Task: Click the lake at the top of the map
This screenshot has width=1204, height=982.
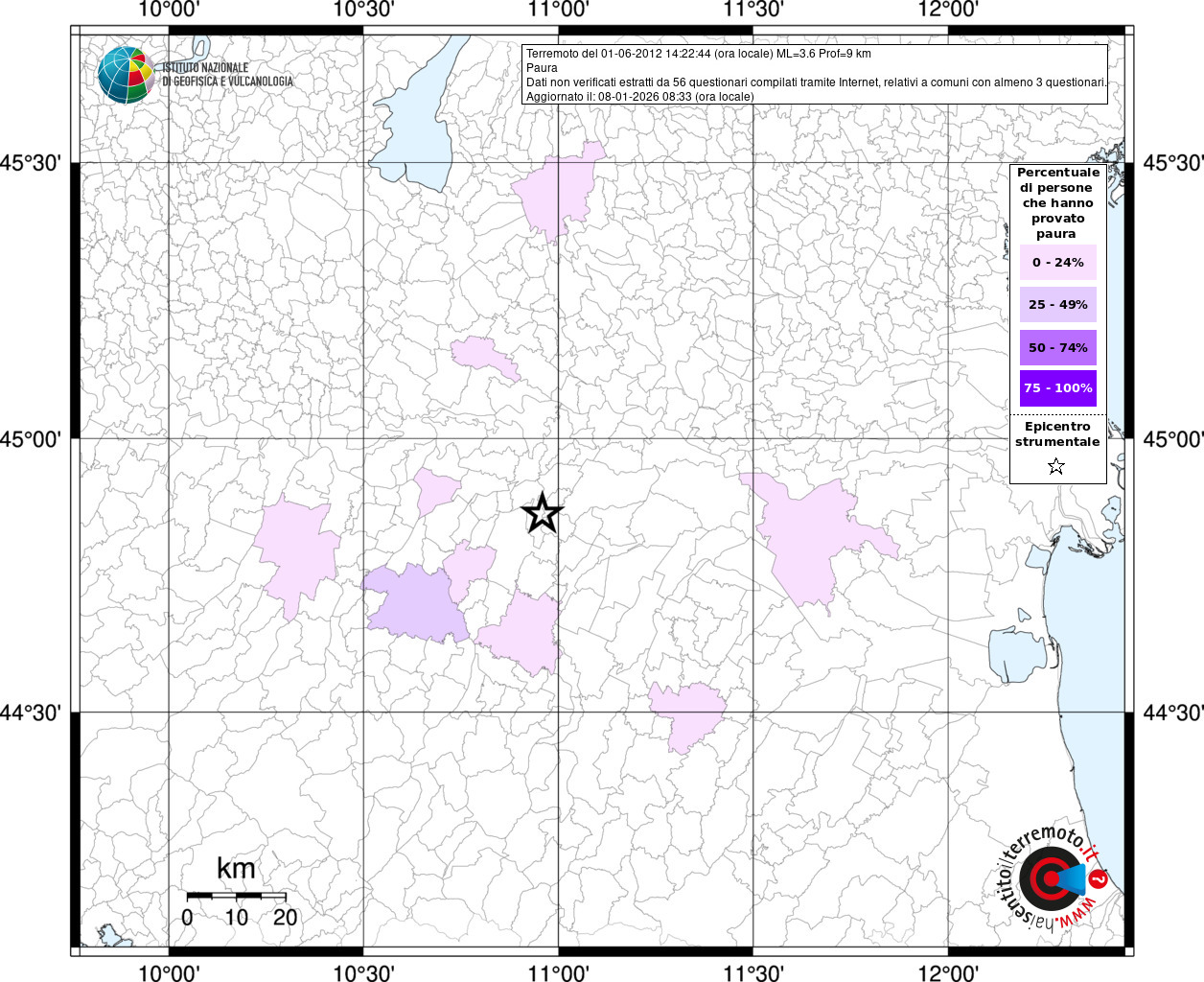Action: pyautogui.click(x=422, y=120)
